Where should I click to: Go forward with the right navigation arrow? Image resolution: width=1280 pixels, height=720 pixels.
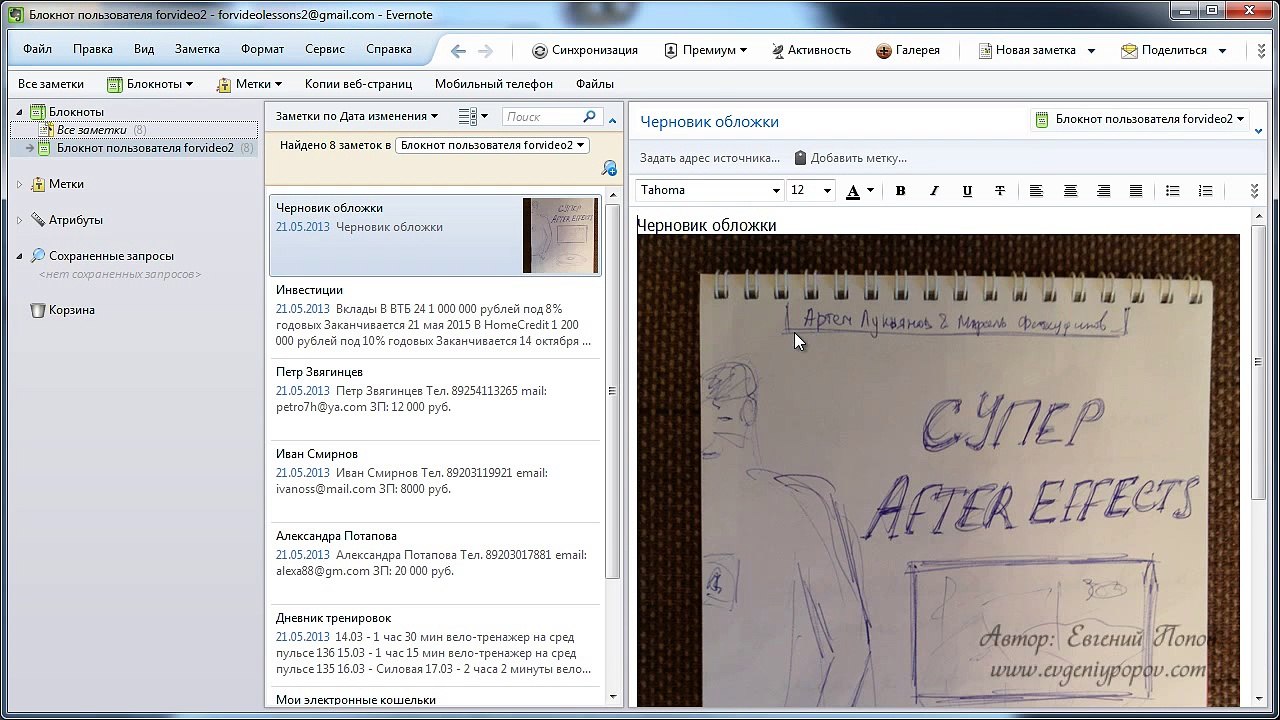[486, 51]
